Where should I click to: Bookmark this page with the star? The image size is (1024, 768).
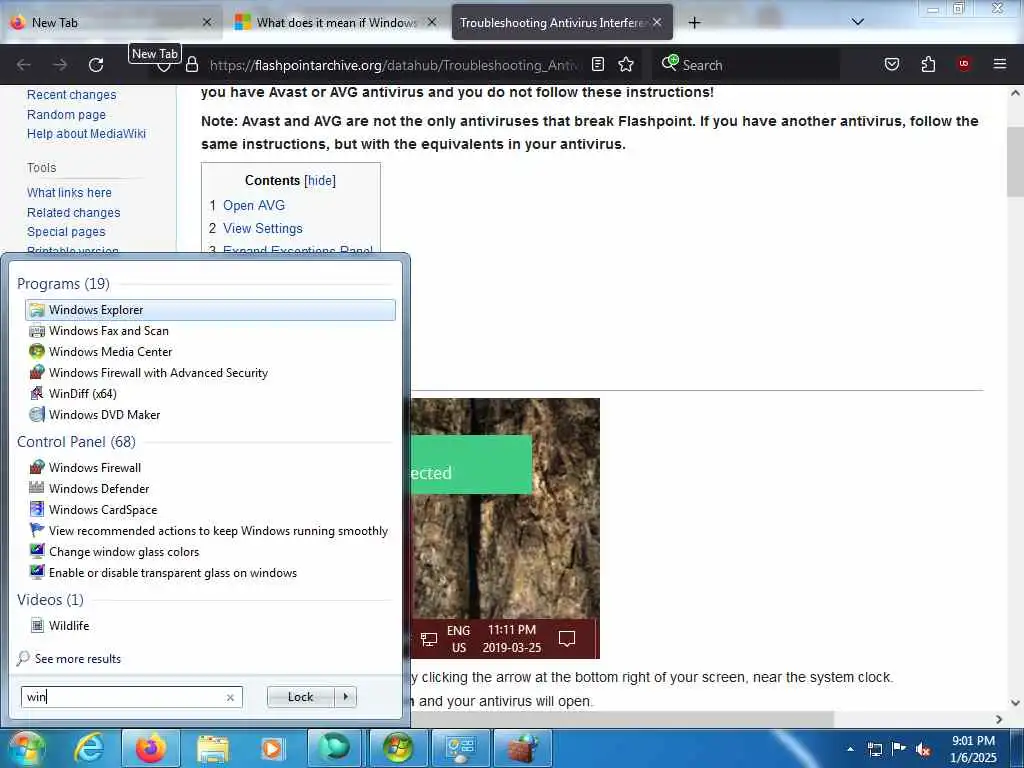[626, 64]
